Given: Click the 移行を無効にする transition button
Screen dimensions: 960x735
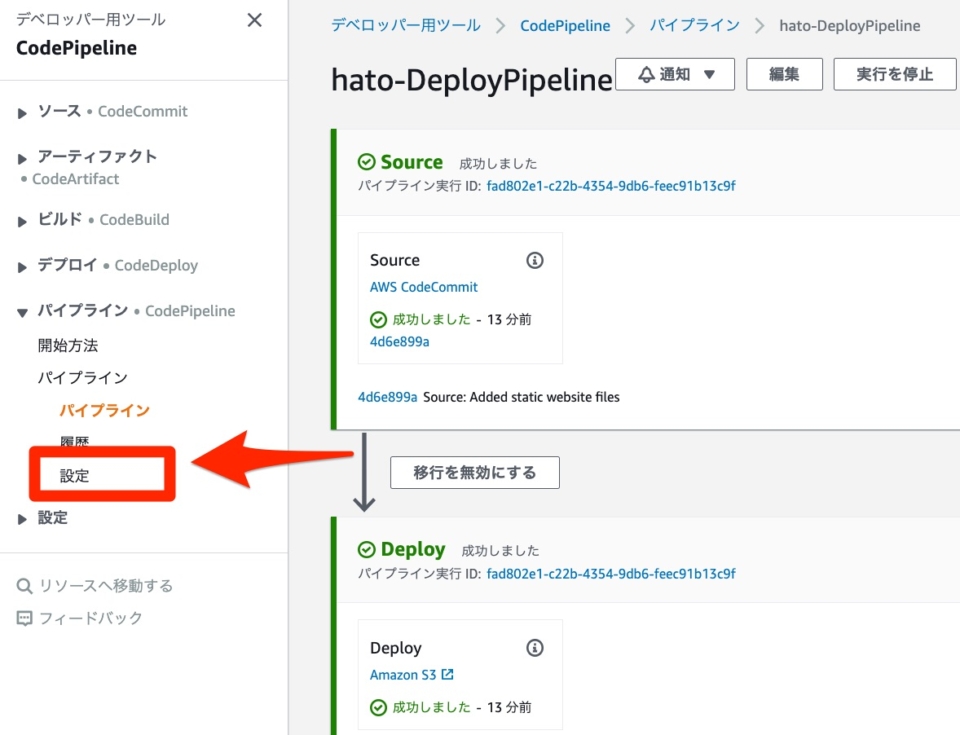Looking at the screenshot, I should (474, 472).
